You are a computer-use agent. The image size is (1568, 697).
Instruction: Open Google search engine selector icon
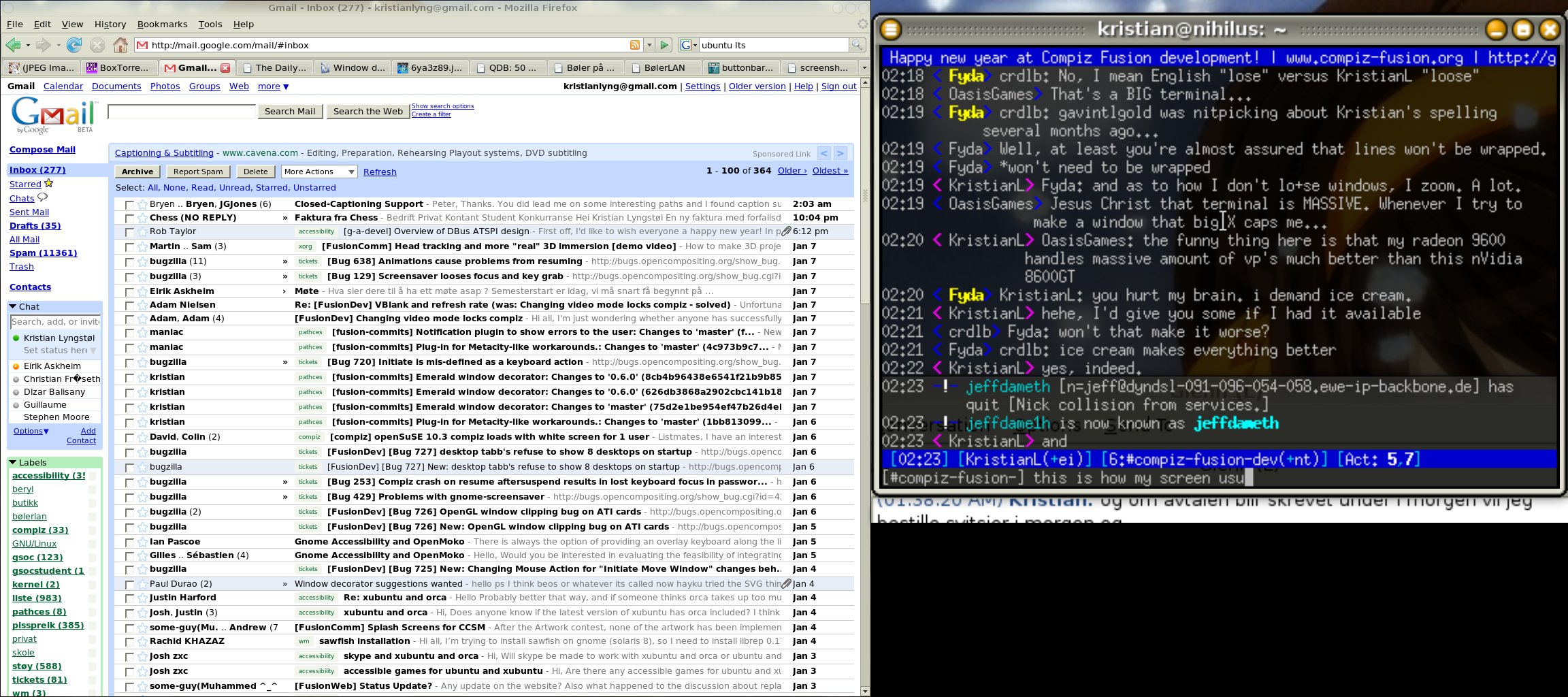pyautogui.click(x=688, y=46)
